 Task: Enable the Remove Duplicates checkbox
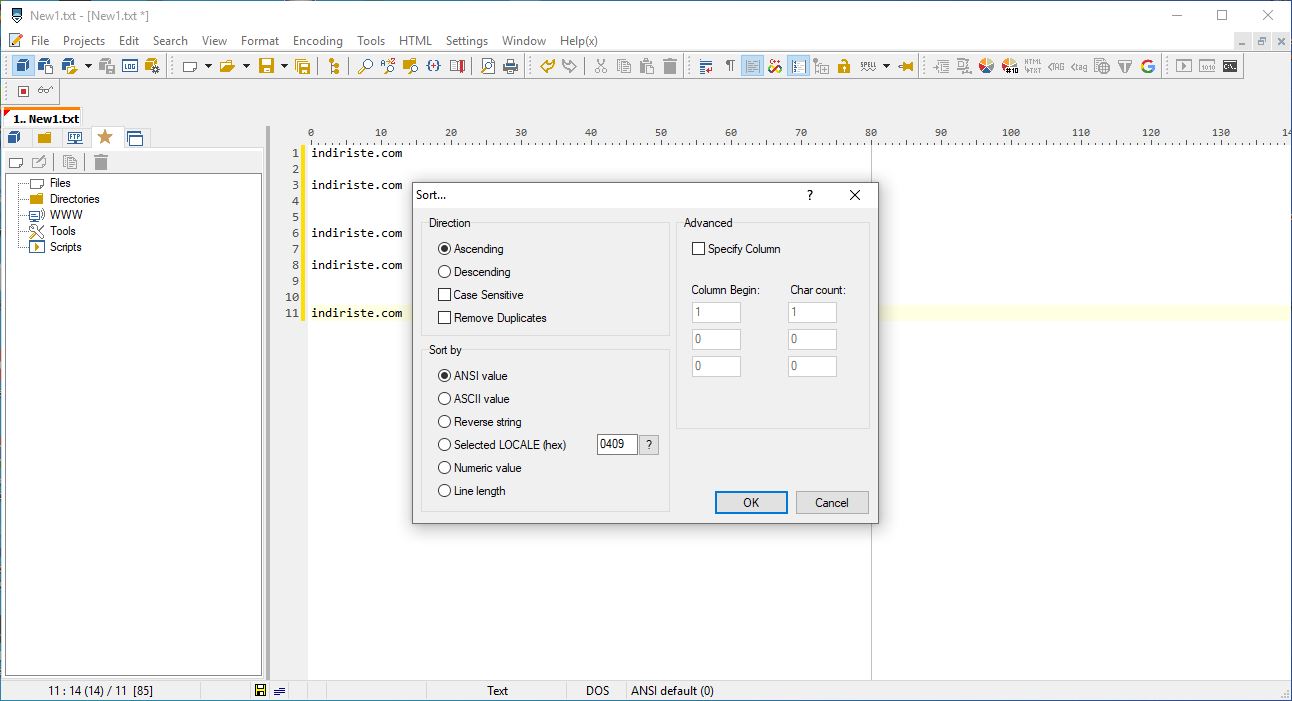(445, 318)
